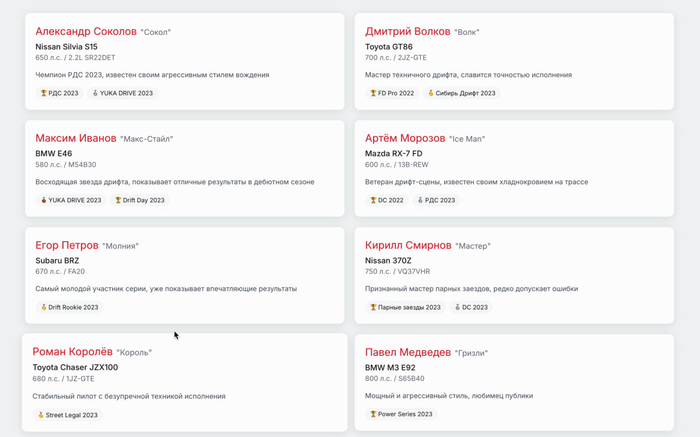Click the gold medal icon on Сибирь Дрифт 2023
700x437 pixels.
click(x=431, y=93)
